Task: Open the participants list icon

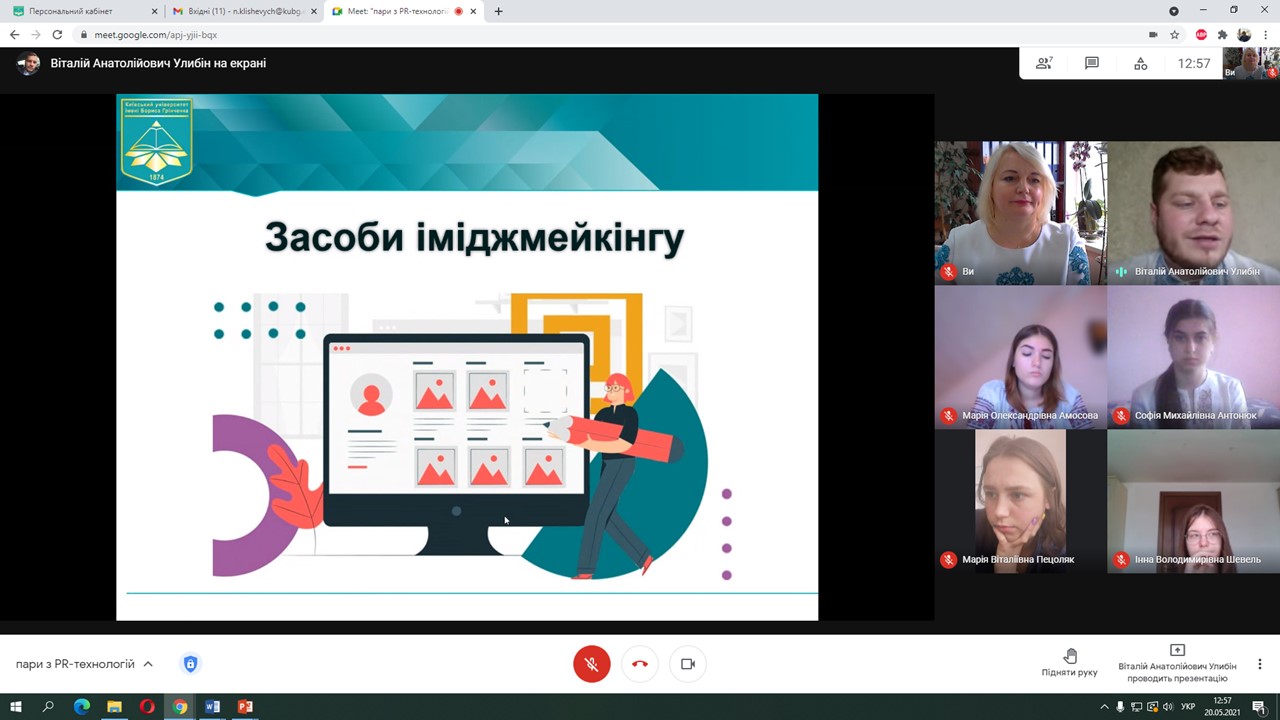Action: pos(1044,63)
